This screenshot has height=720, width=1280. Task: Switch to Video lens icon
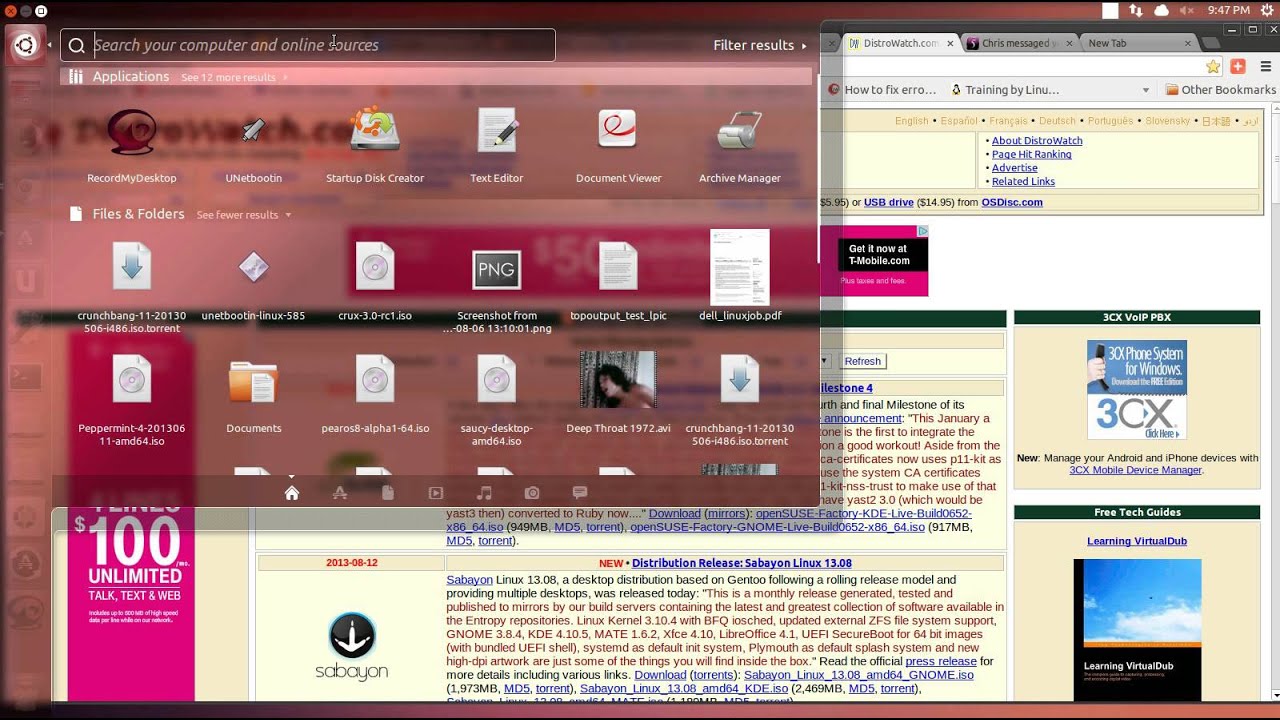(436, 493)
